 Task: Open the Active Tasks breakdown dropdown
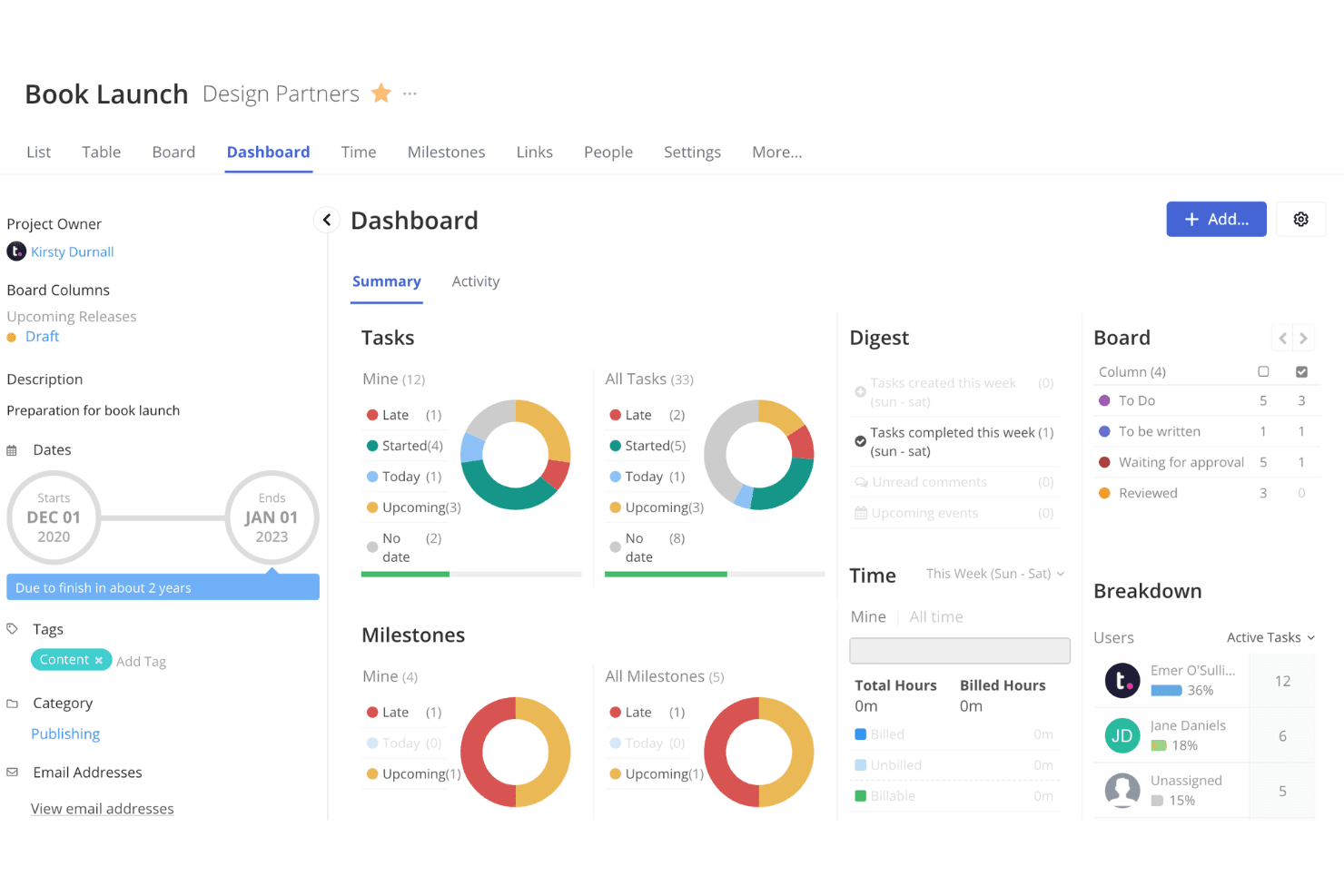(1270, 637)
